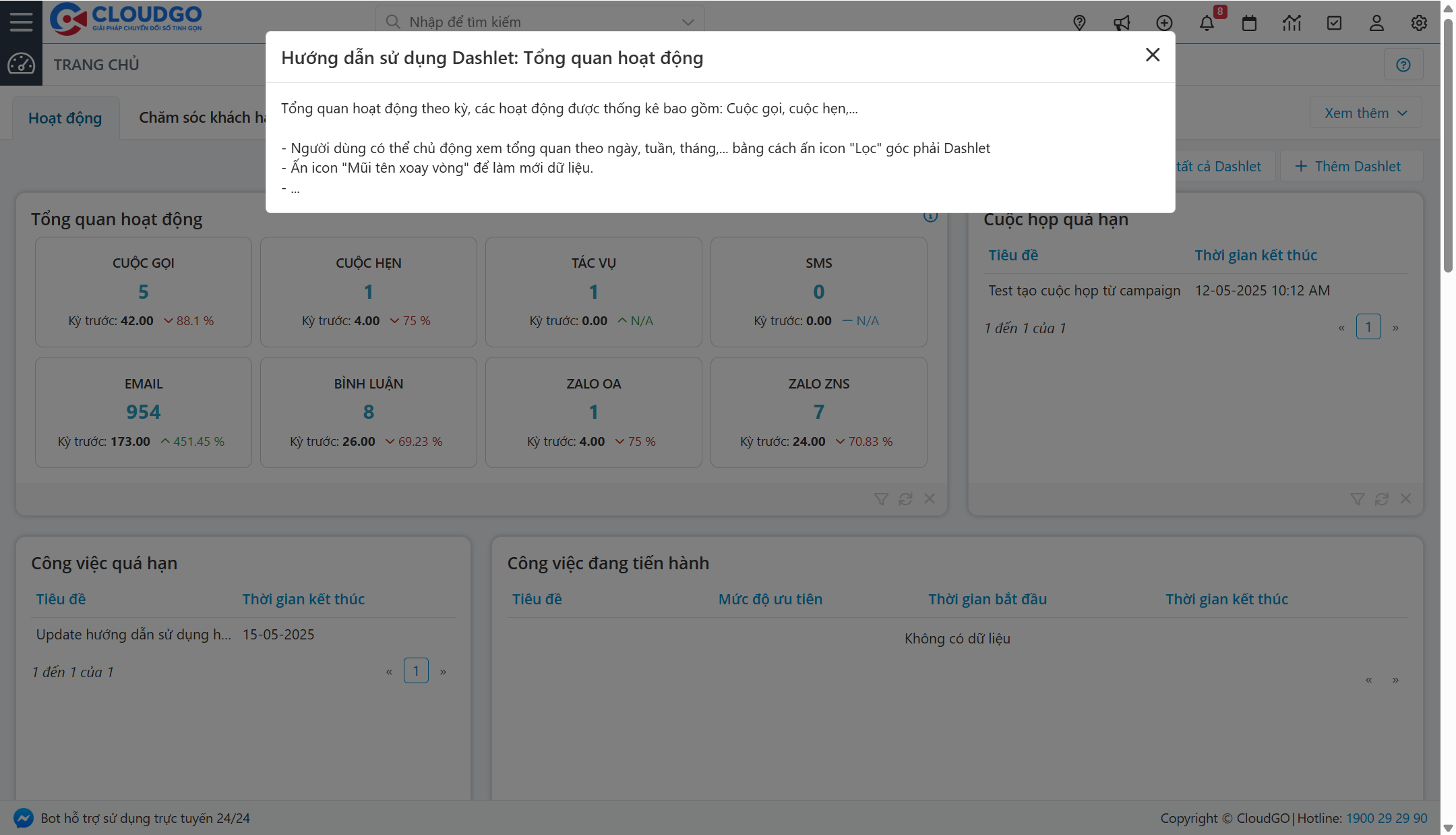This screenshot has height=835, width=1456.
Task: Open the settings gear icon
Action: point(1419,22)
